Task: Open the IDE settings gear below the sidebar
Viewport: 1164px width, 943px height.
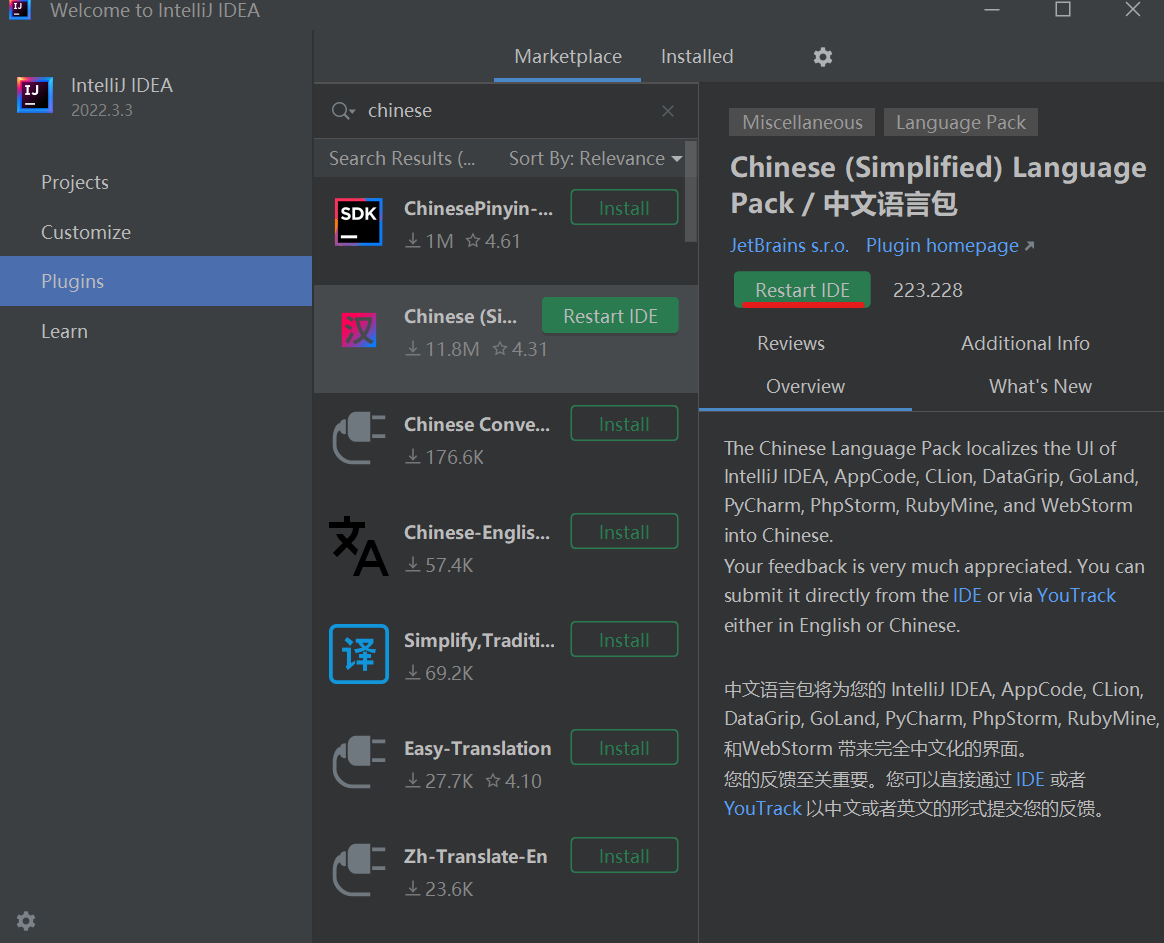Action: pos(26,921)
